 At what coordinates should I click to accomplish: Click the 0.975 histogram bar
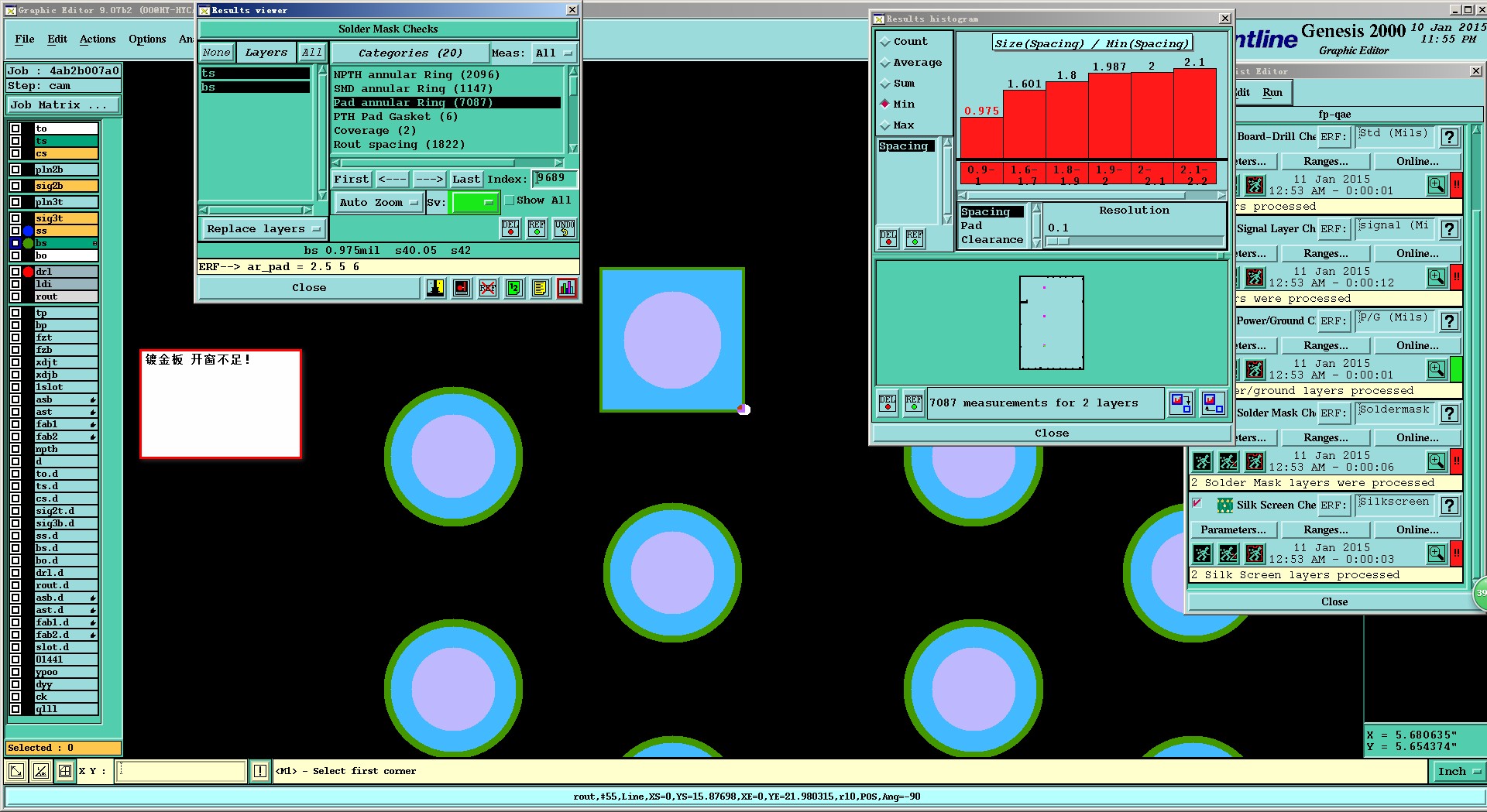[982, 138]
